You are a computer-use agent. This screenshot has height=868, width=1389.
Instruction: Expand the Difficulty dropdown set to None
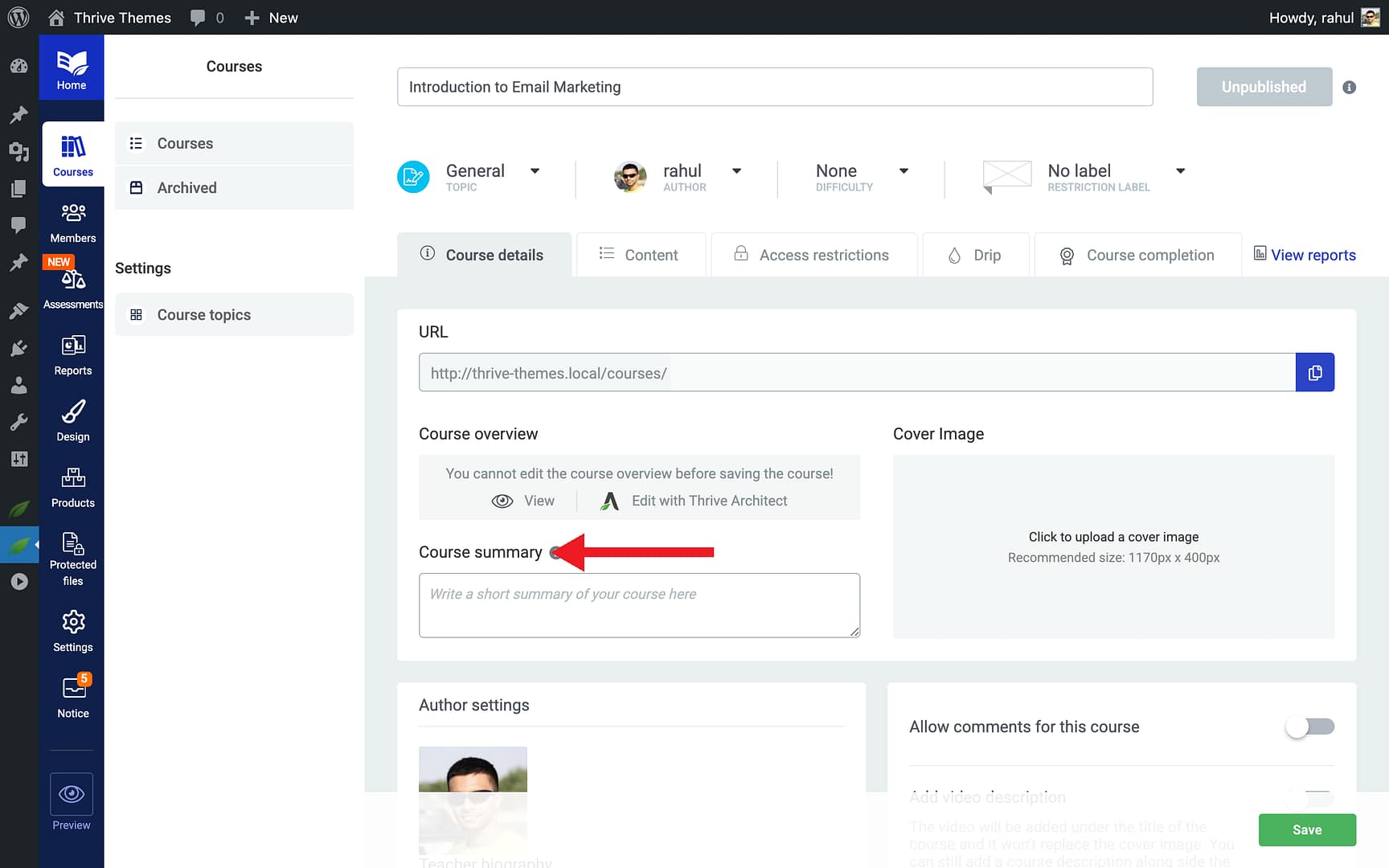point(903,170)
